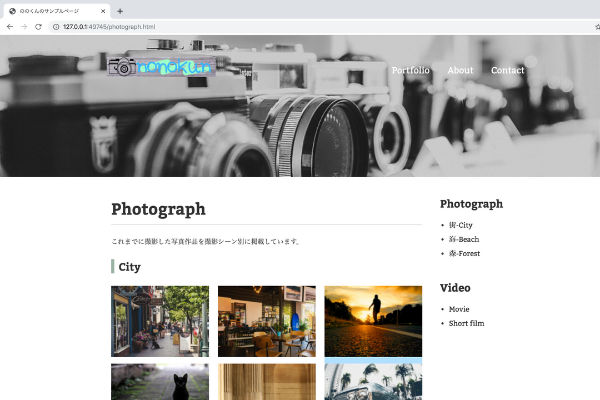
Task: Click the browser forward arrow
Action: click(24, 27)
